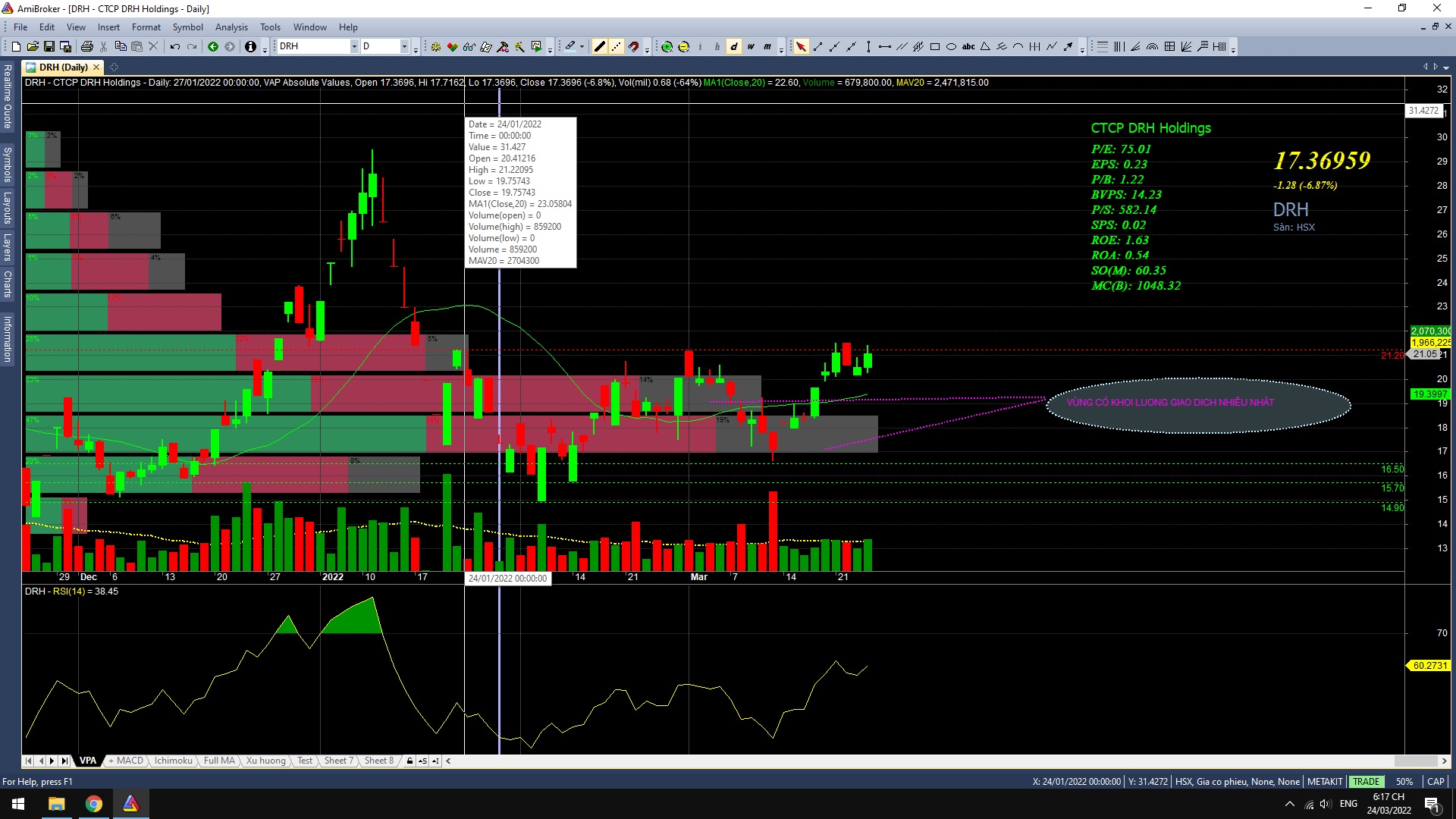
Task: Toggle the weekly interval 'w' button
Action: point(751,47)
